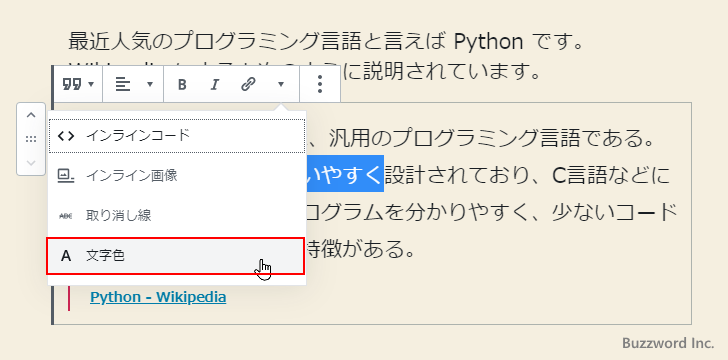Toggle bold formatting
728x360 pixels.
click(182, 85)
